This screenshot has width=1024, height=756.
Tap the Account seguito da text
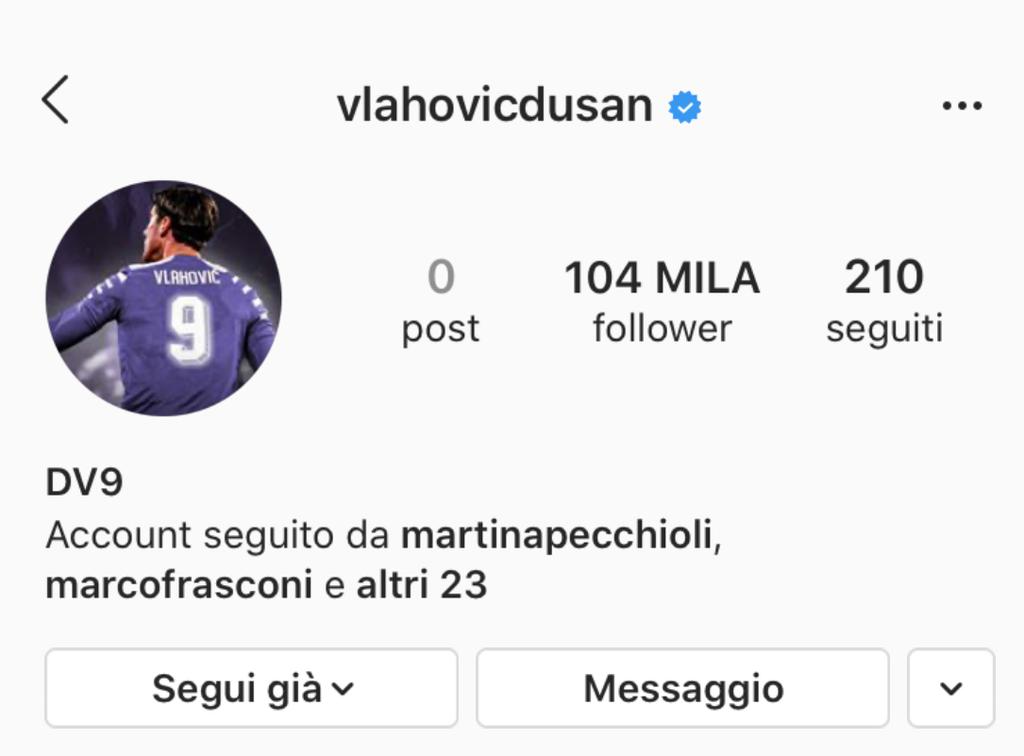click(217, 536)
